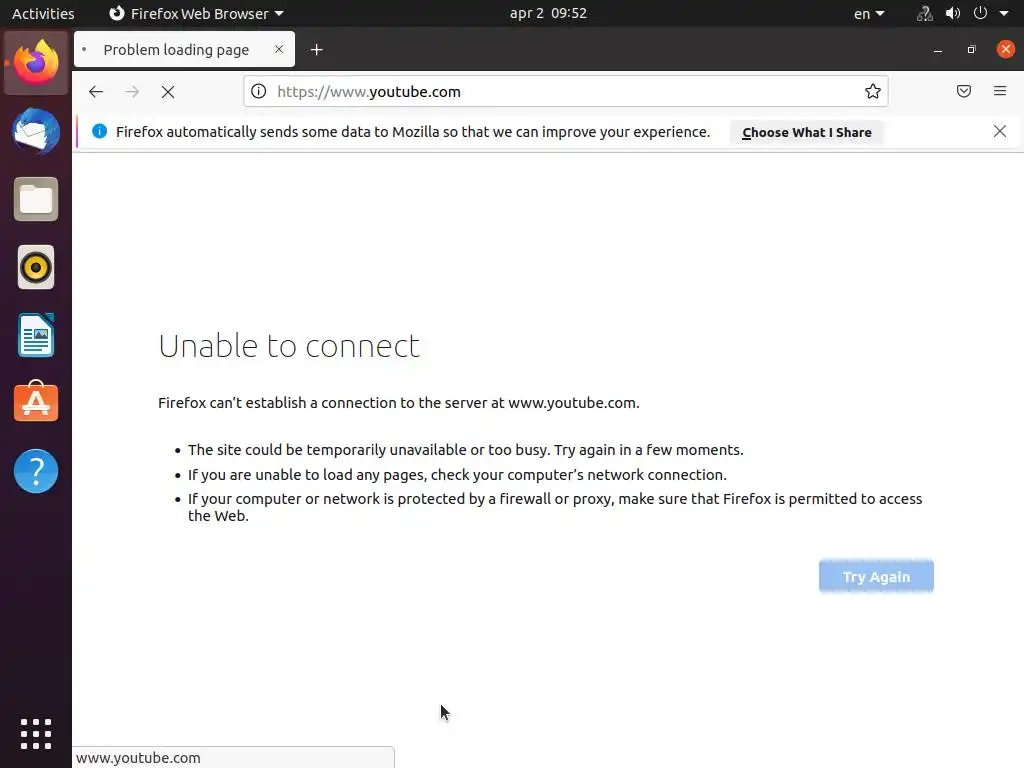Viewport: 1024px width, 768px height.
Task: Stop loading the page with X button
Action: click(x=168, y=91)
